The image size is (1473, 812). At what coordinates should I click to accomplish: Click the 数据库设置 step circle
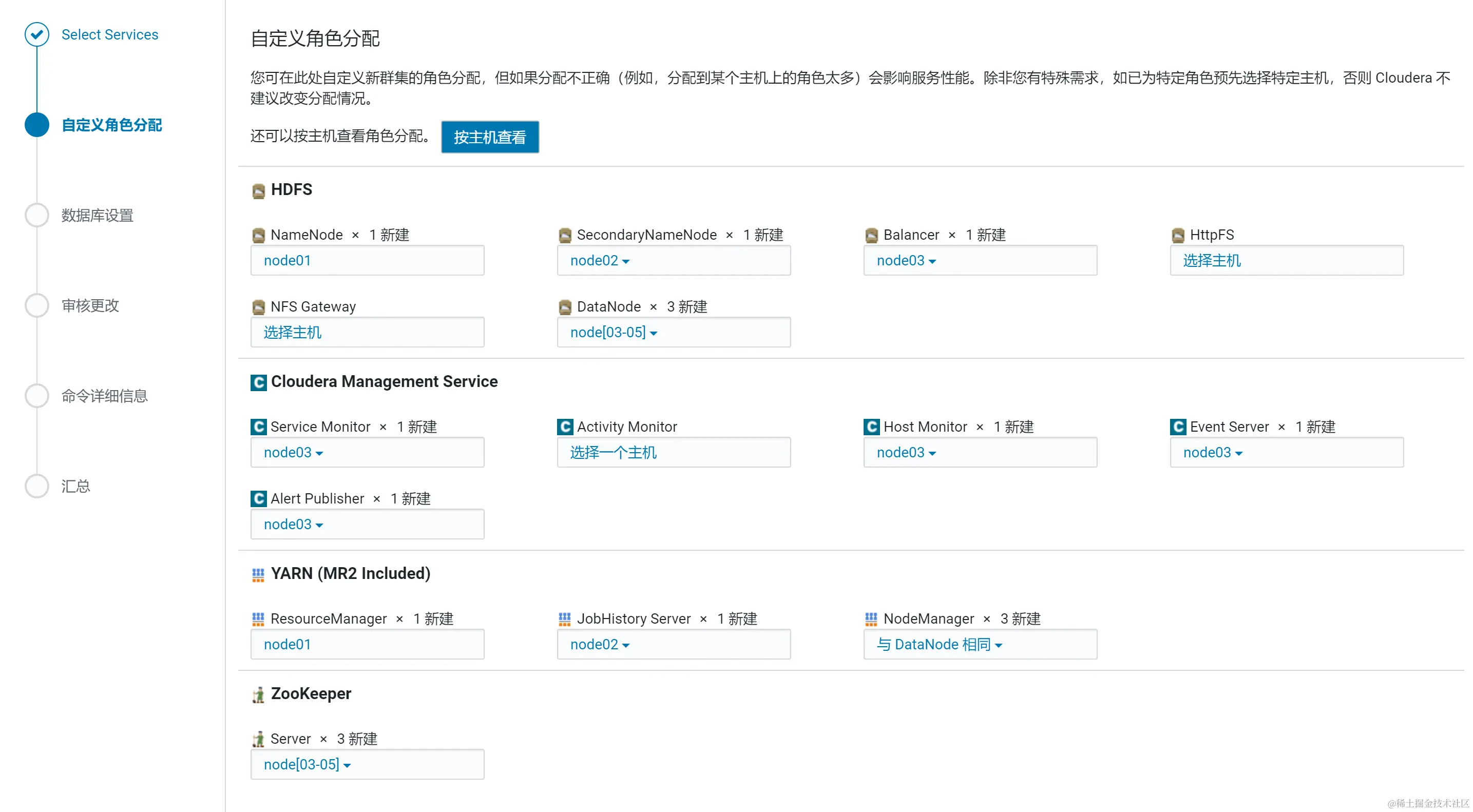[x=37, y=216]
